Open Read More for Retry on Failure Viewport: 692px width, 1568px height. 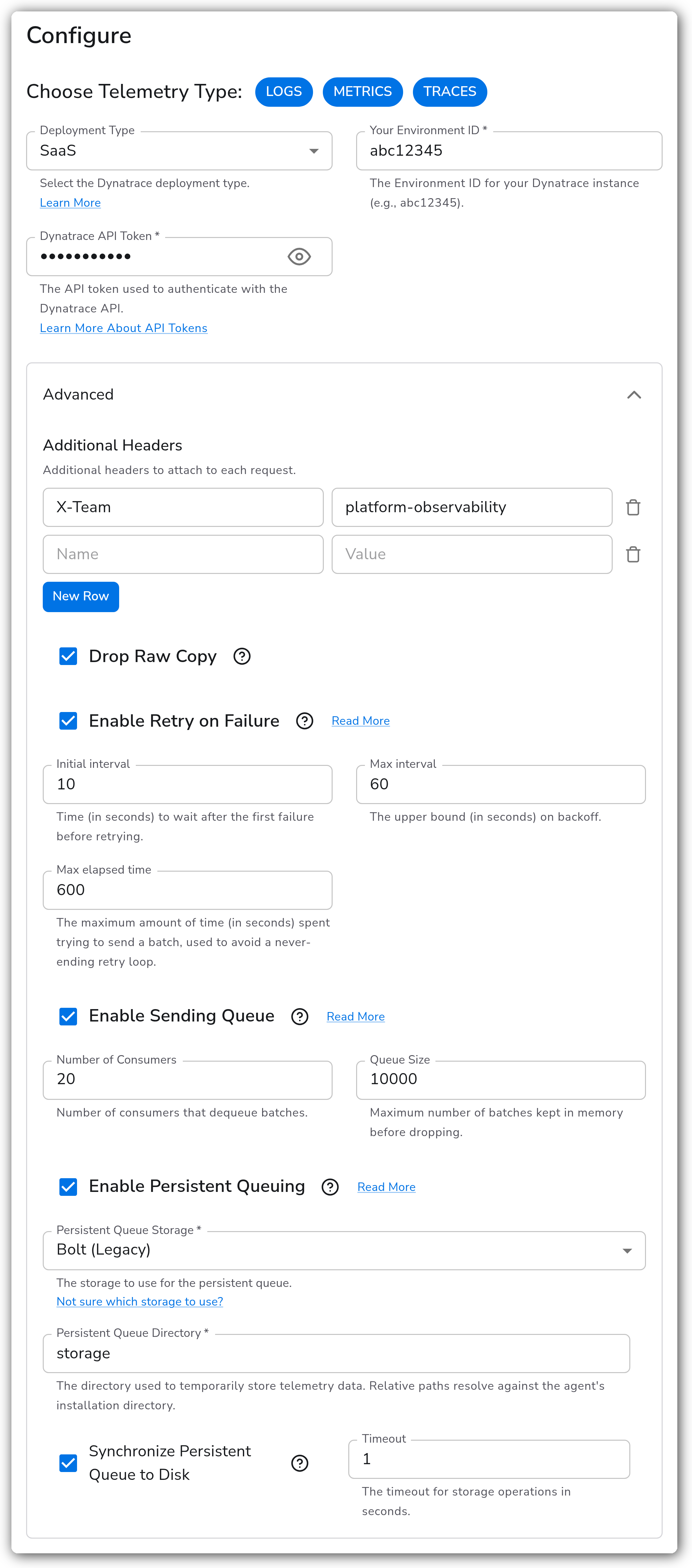click(360, 721)
